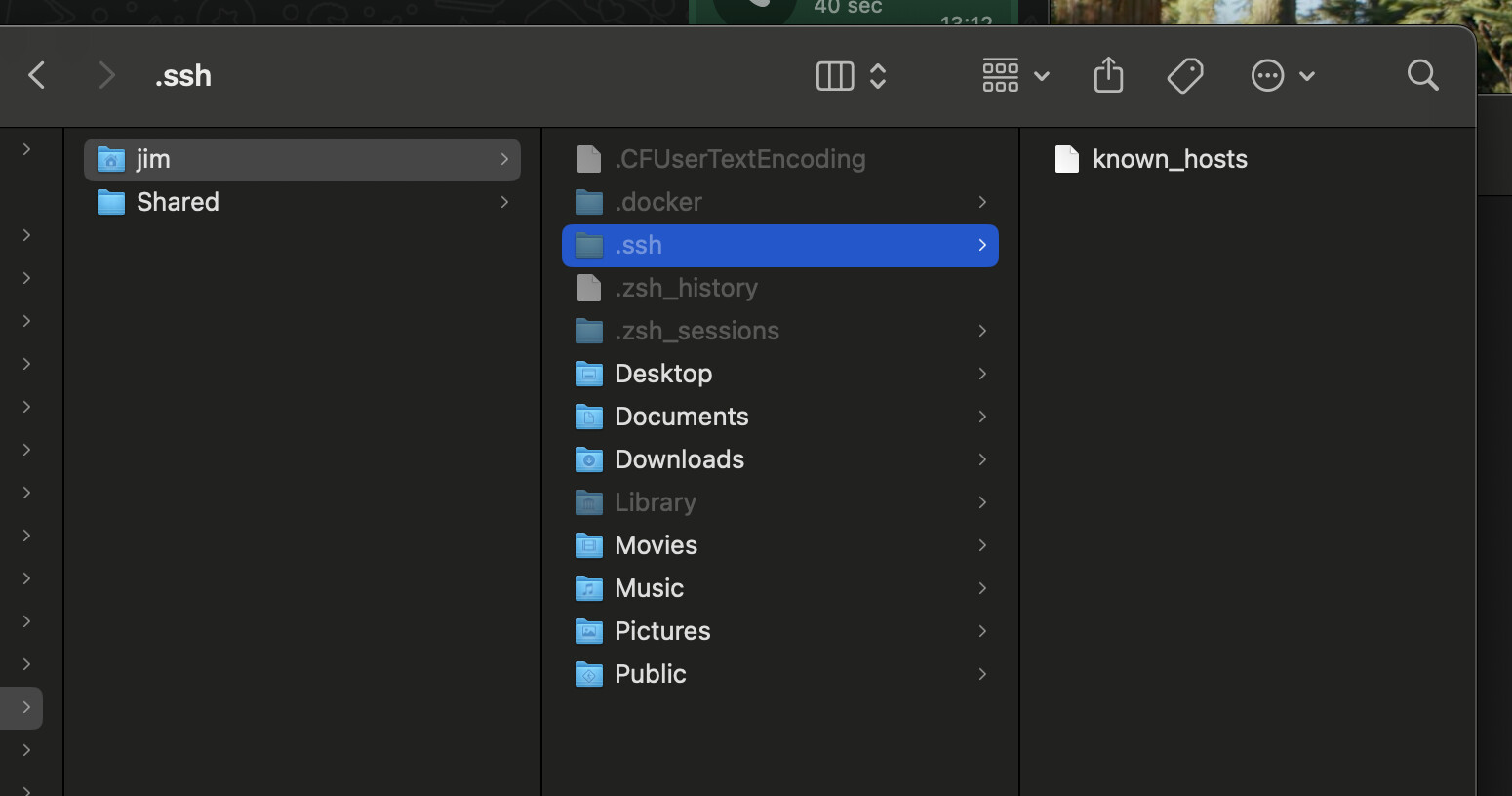The image size is (1512, 796).
Task: Click the Documents folder icon
Action: (589, 417)
